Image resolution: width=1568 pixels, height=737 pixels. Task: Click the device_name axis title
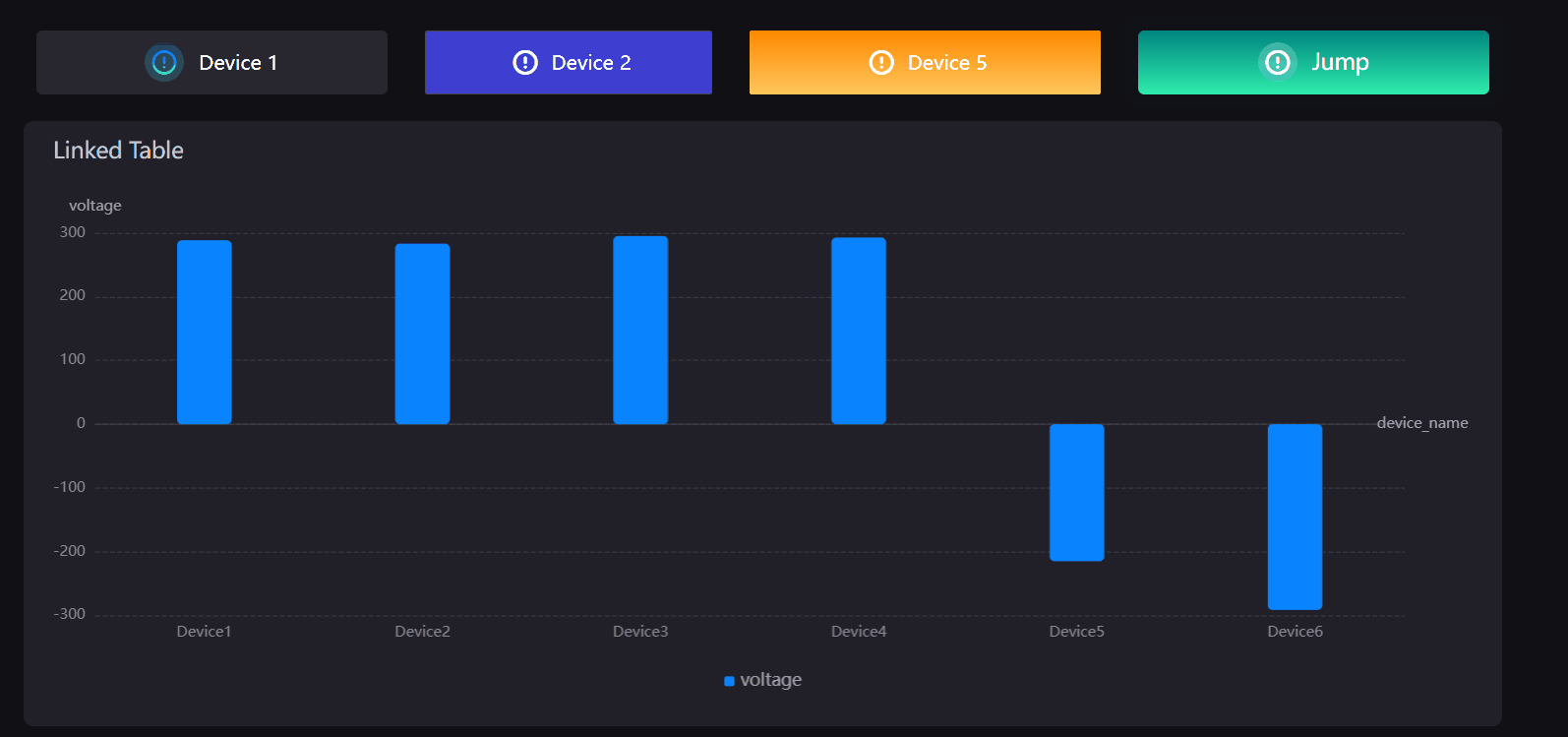click(x=1421, y=423)
